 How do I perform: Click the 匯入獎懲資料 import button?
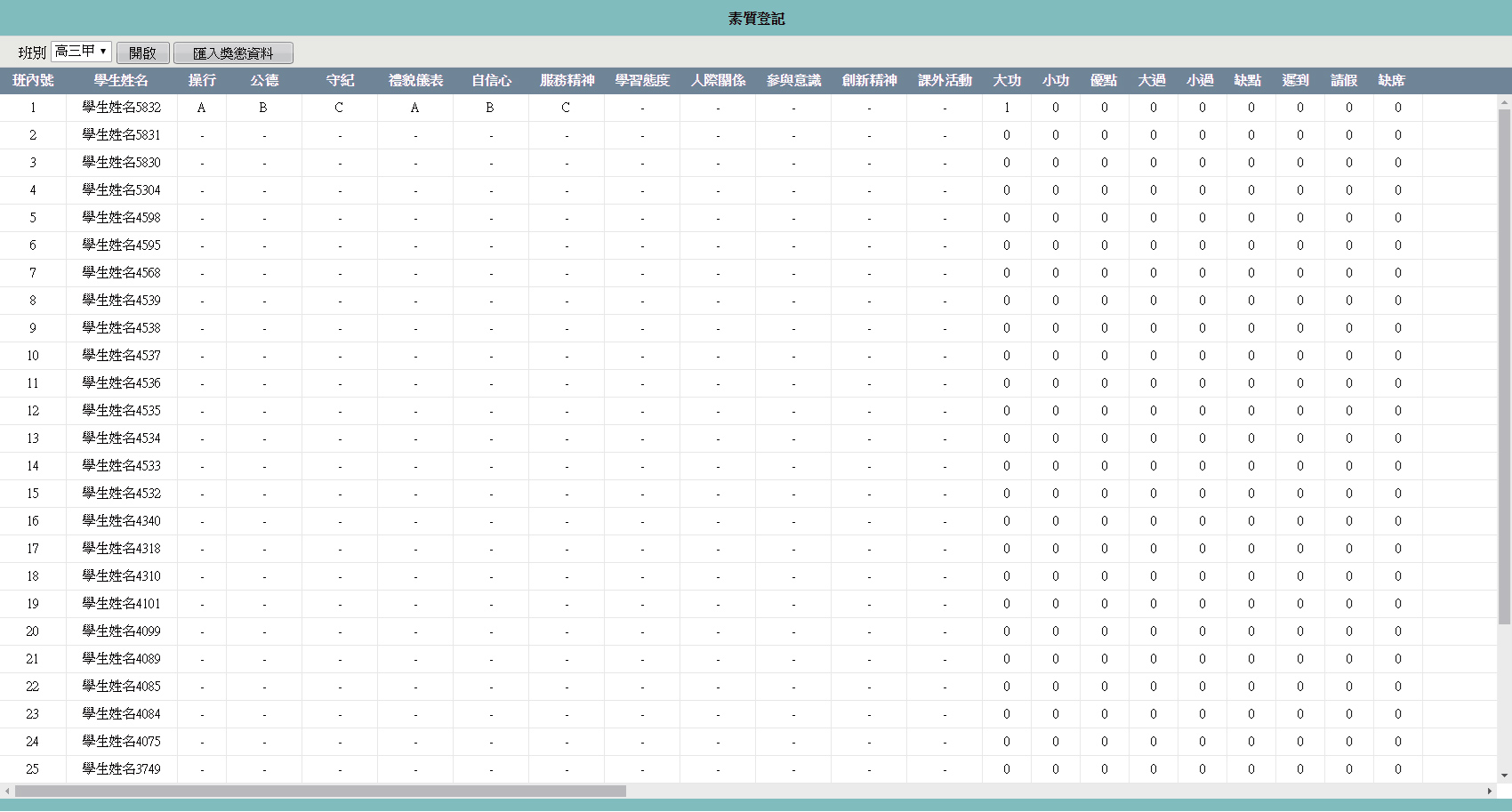tap(233, 53)
